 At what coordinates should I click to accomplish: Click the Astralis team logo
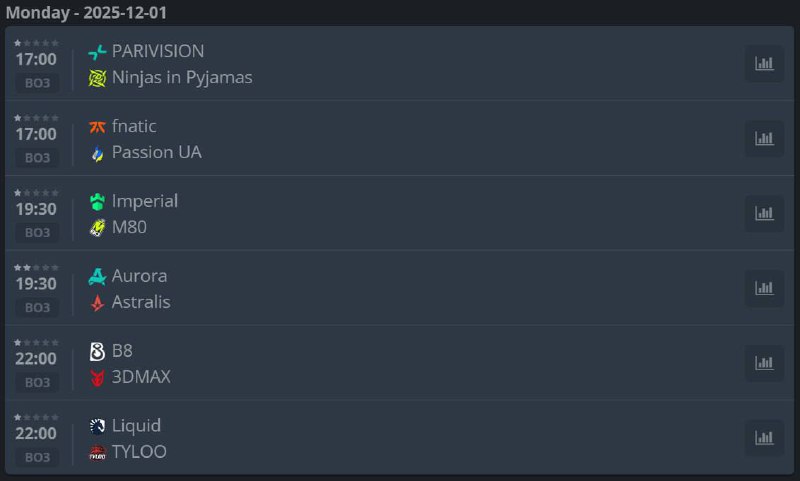97,302
